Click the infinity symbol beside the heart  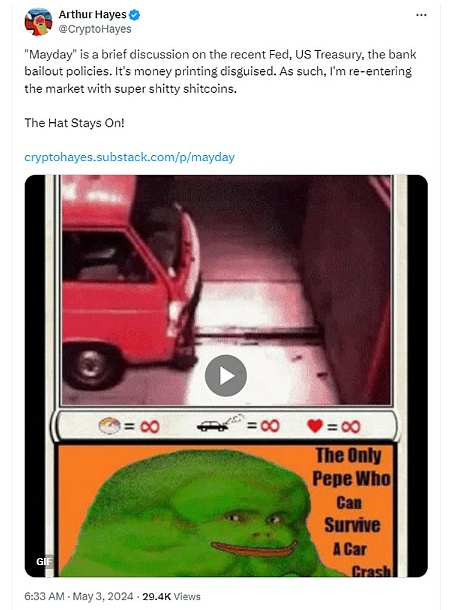[x=350, y=427]
